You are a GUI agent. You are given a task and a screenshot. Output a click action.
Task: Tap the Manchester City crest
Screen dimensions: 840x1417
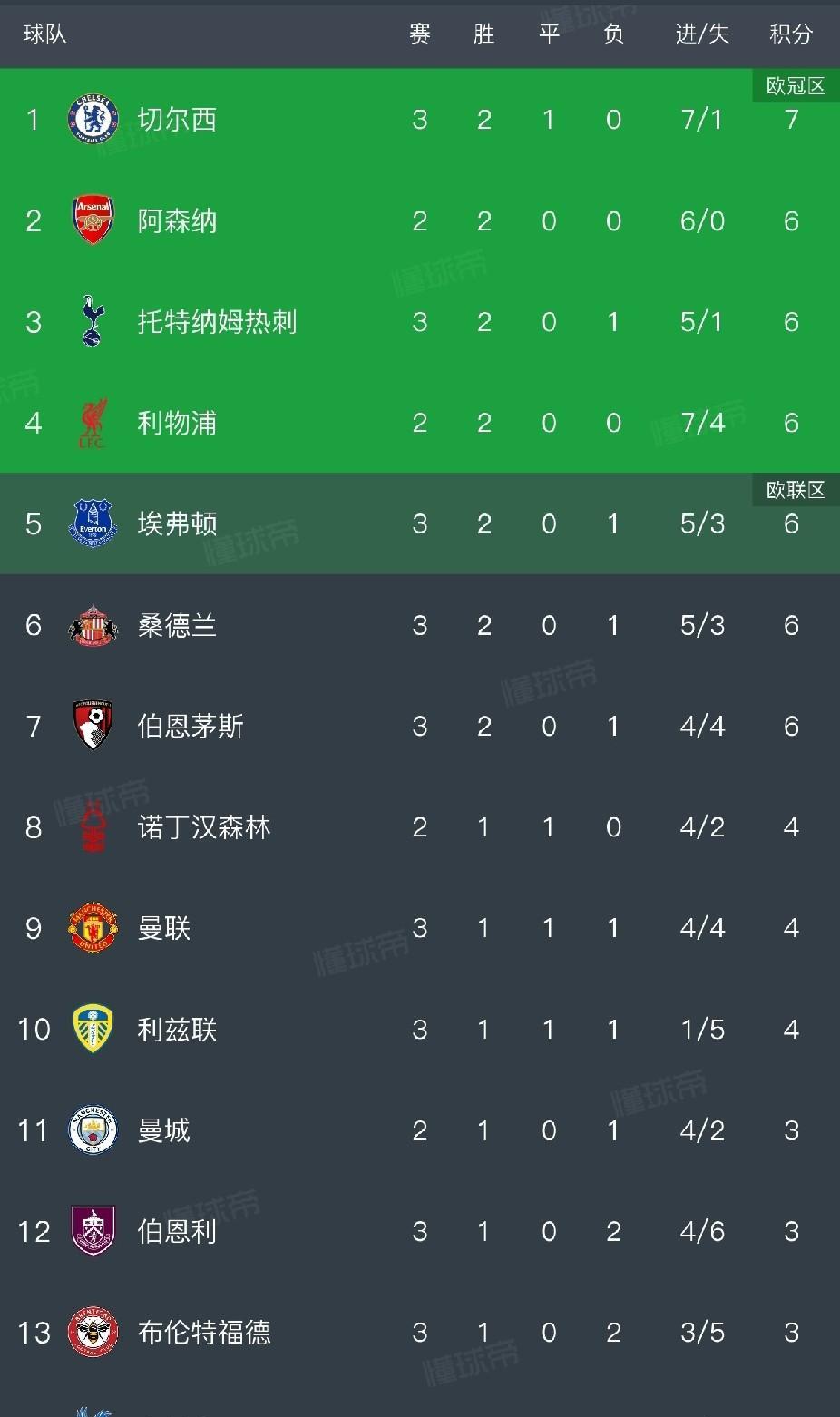pos(93,1130)
